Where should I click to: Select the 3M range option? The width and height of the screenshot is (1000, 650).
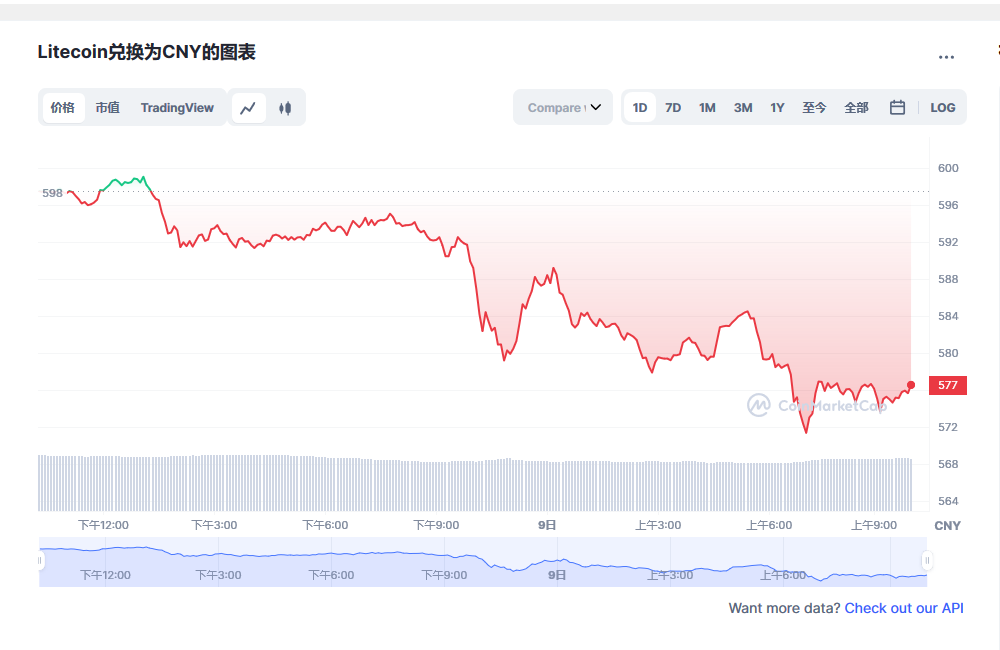(742, 107)
